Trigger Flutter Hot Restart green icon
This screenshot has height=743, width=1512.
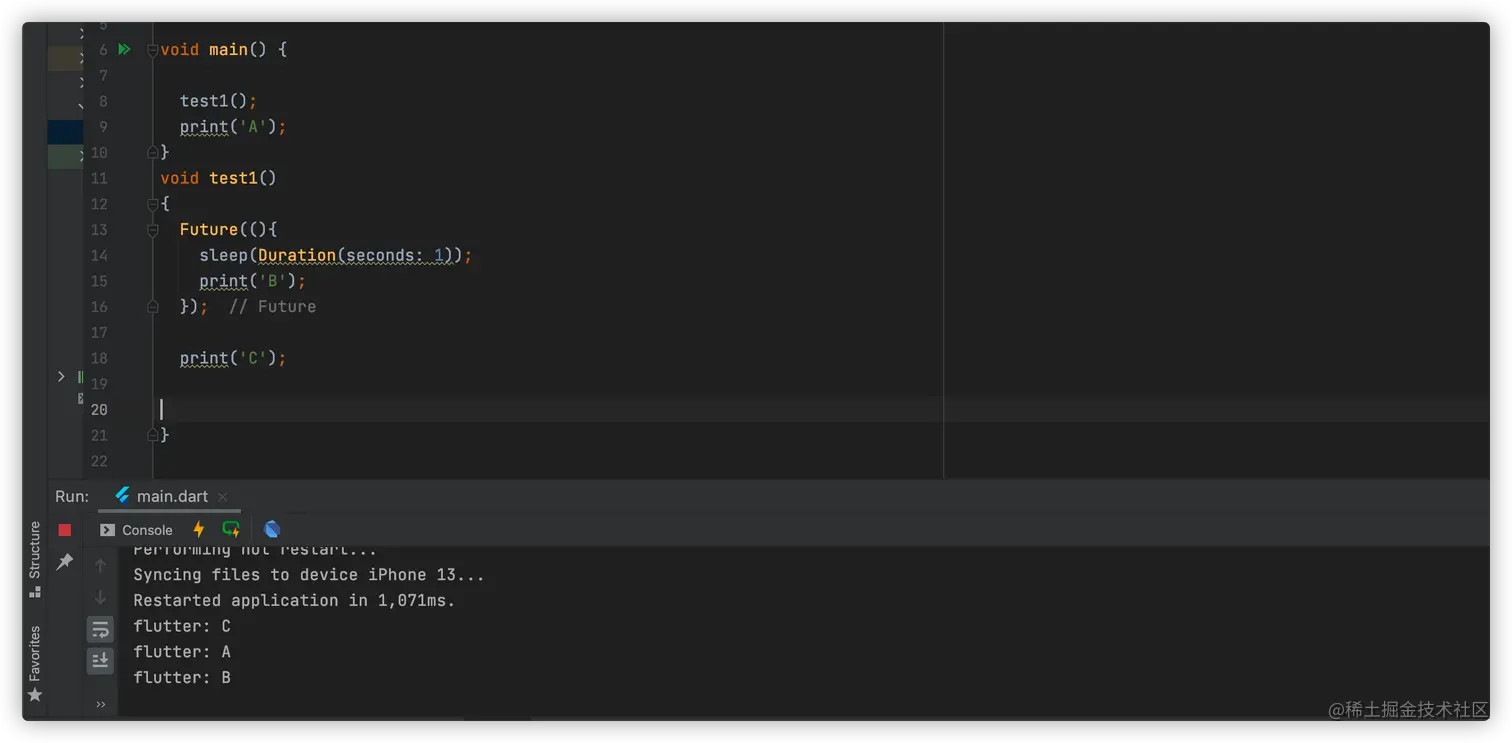tap(231, 530)
